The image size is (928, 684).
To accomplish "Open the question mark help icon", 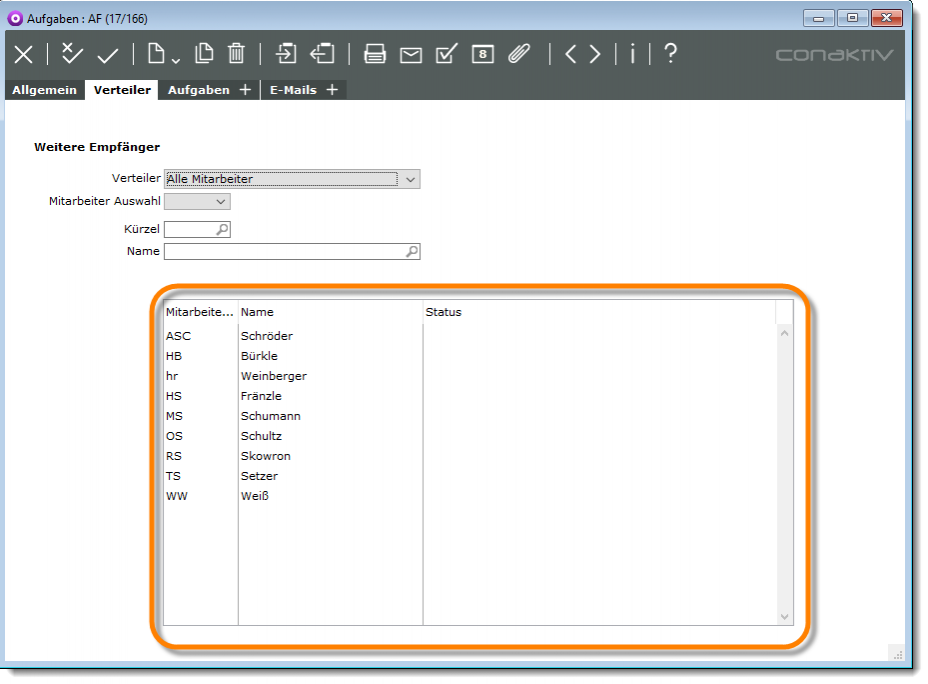I will 670,54.
